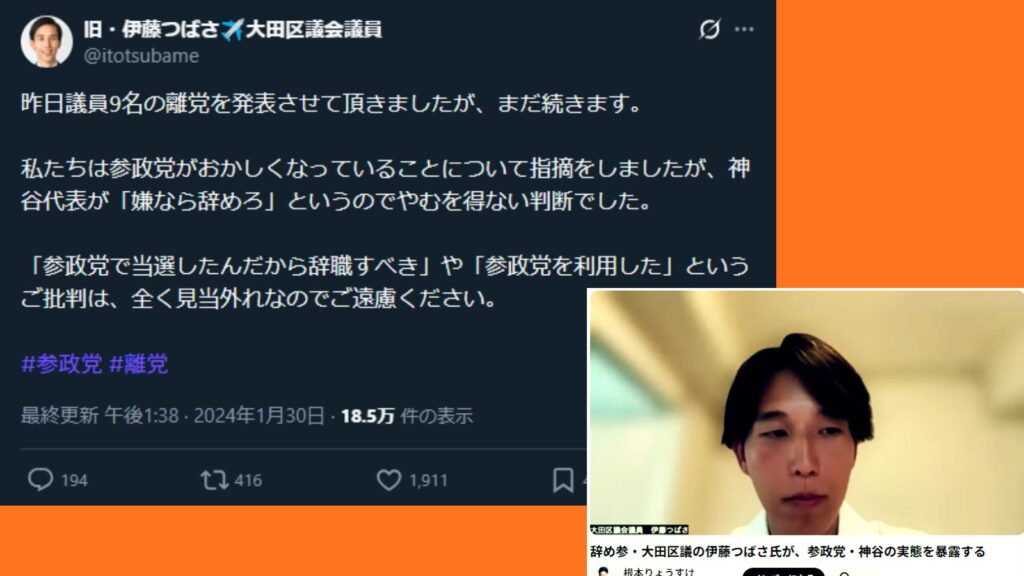The height and width of the screenshot is (576, 1024).
Task: Click the dark subscribe button below video
Action: (x=783, y=572)
